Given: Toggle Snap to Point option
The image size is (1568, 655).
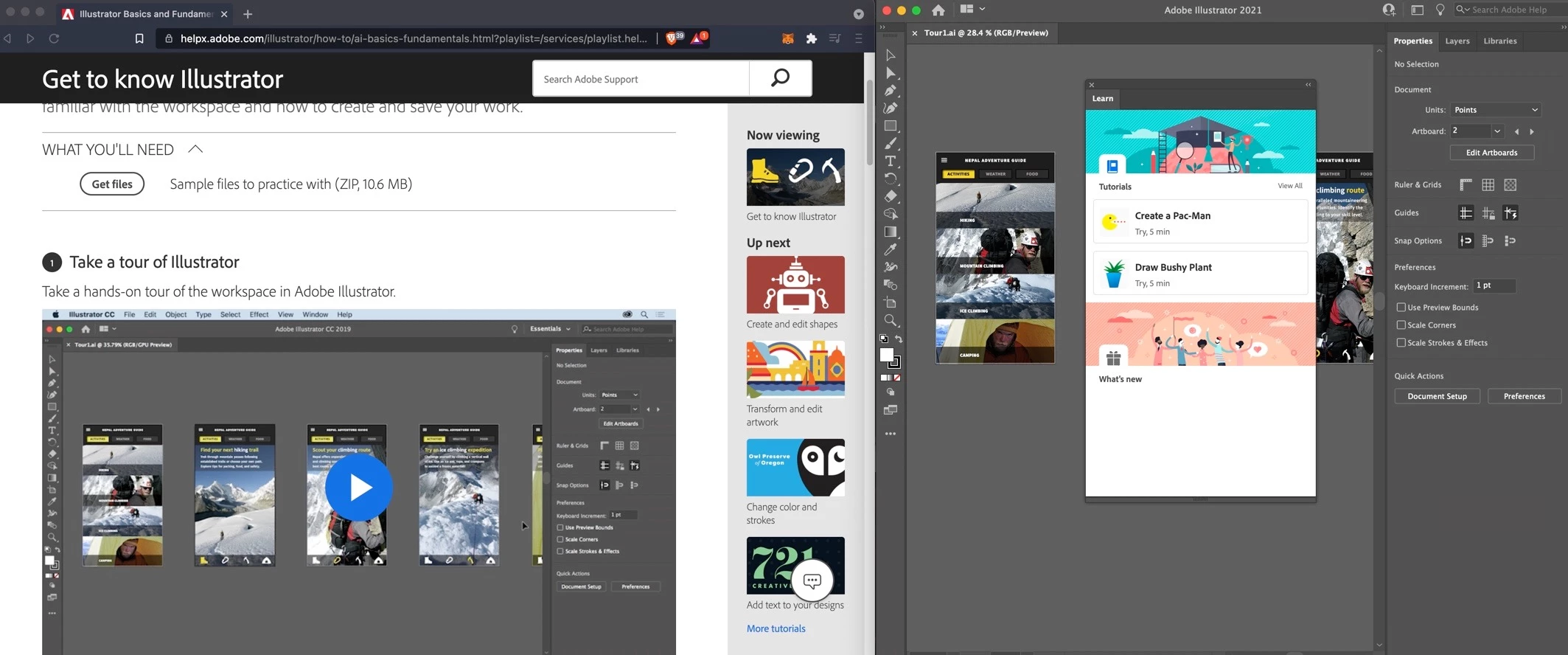Looking at the screenshot, I should 1466,241.
